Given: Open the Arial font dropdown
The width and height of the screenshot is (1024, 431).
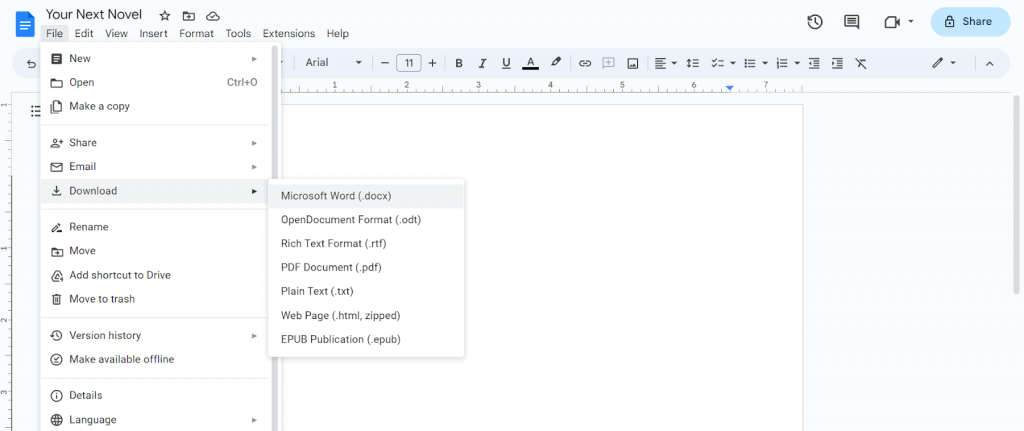Looking at the screenshot, I should [333, 63].
